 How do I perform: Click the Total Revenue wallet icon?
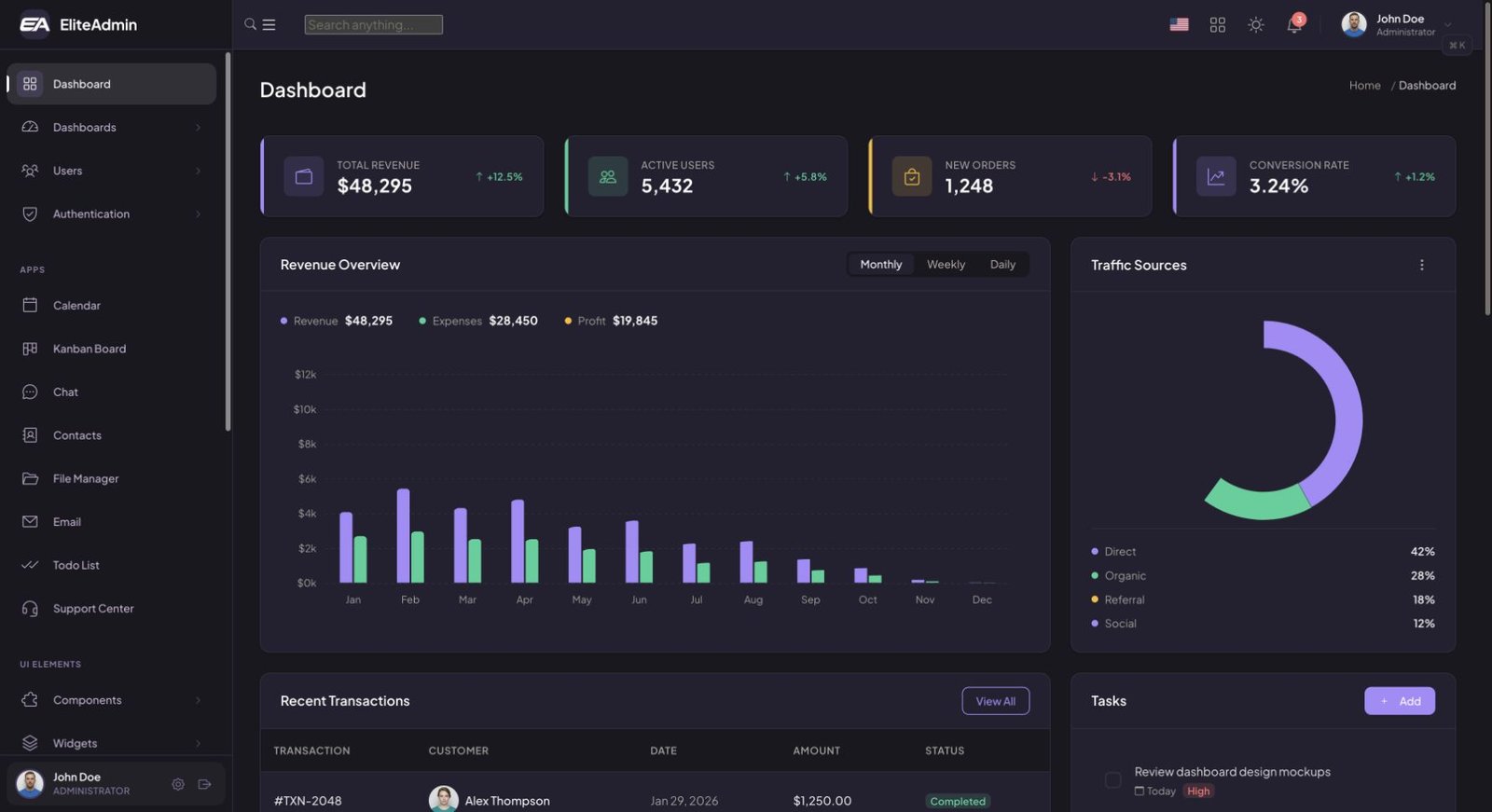click(x=304, y=176)
